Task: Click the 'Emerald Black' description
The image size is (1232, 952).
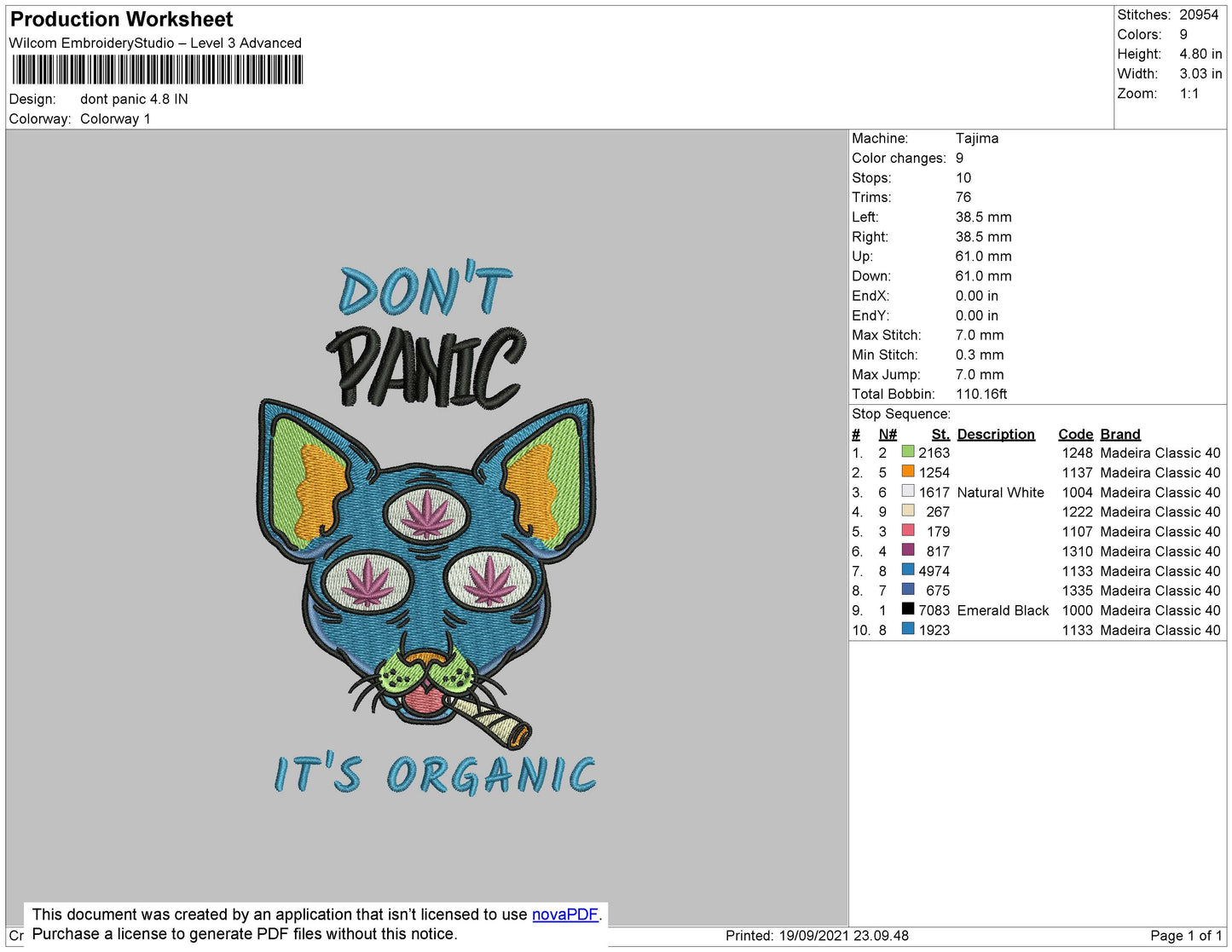Action: click(x=1003, y=610)
